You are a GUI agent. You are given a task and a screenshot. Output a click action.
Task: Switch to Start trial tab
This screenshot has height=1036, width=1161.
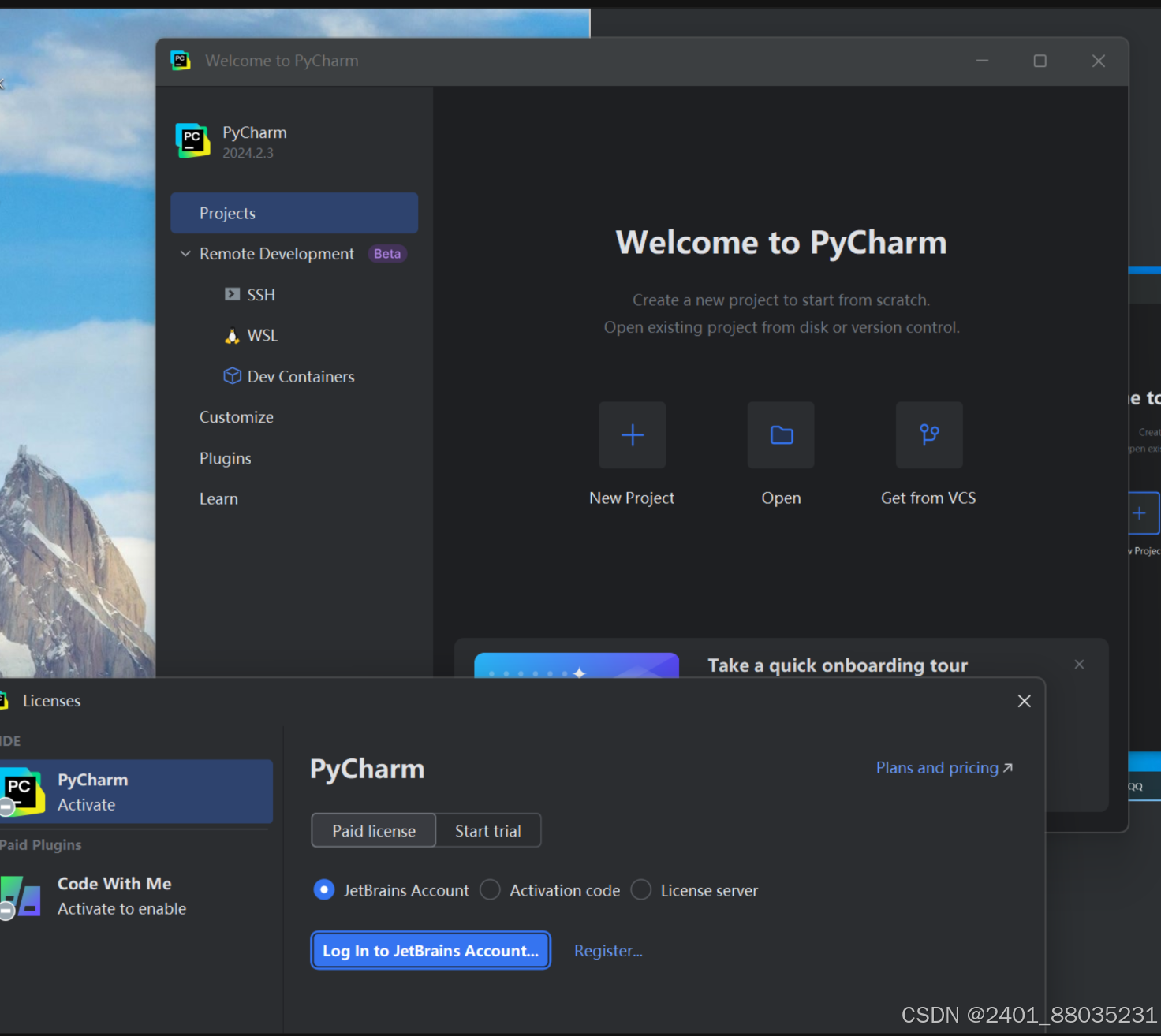pyautogui.click(x=488, y=830)
